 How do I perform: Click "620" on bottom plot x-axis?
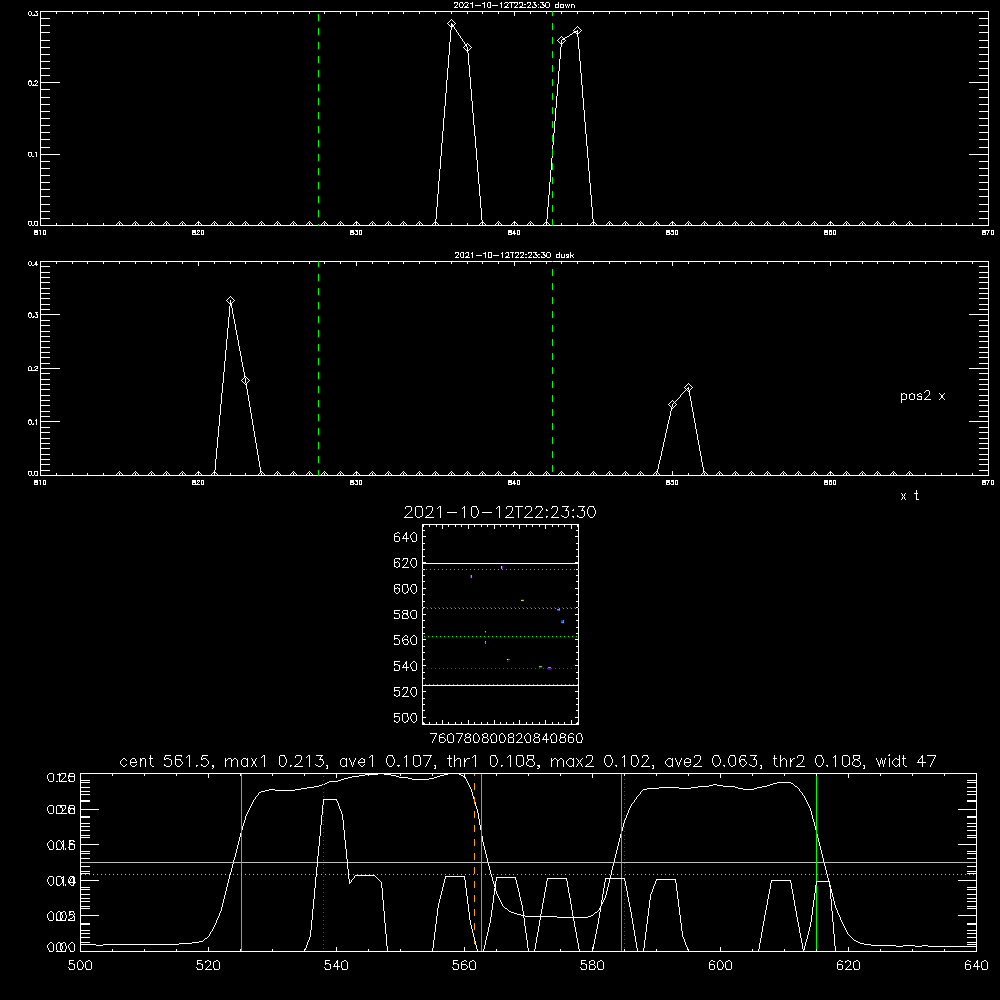848,966
